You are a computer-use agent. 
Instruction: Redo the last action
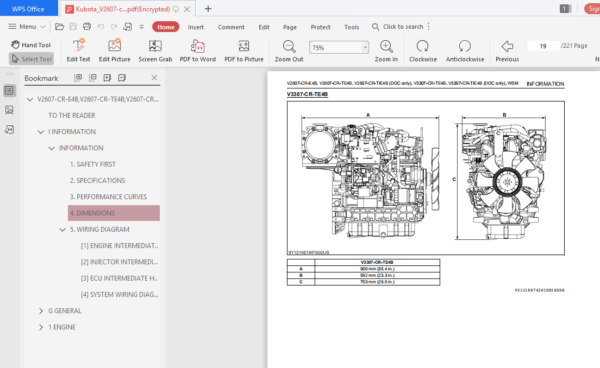(x=114, y=26)
